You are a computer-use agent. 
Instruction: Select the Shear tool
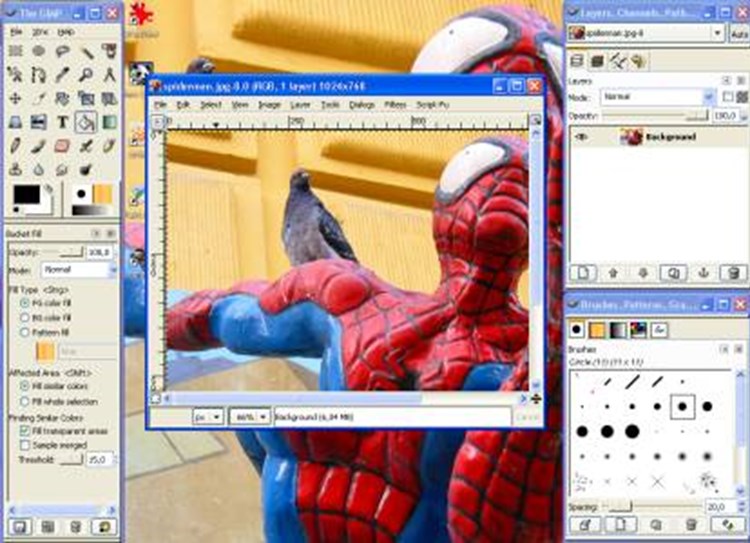(x=110, y=98)
